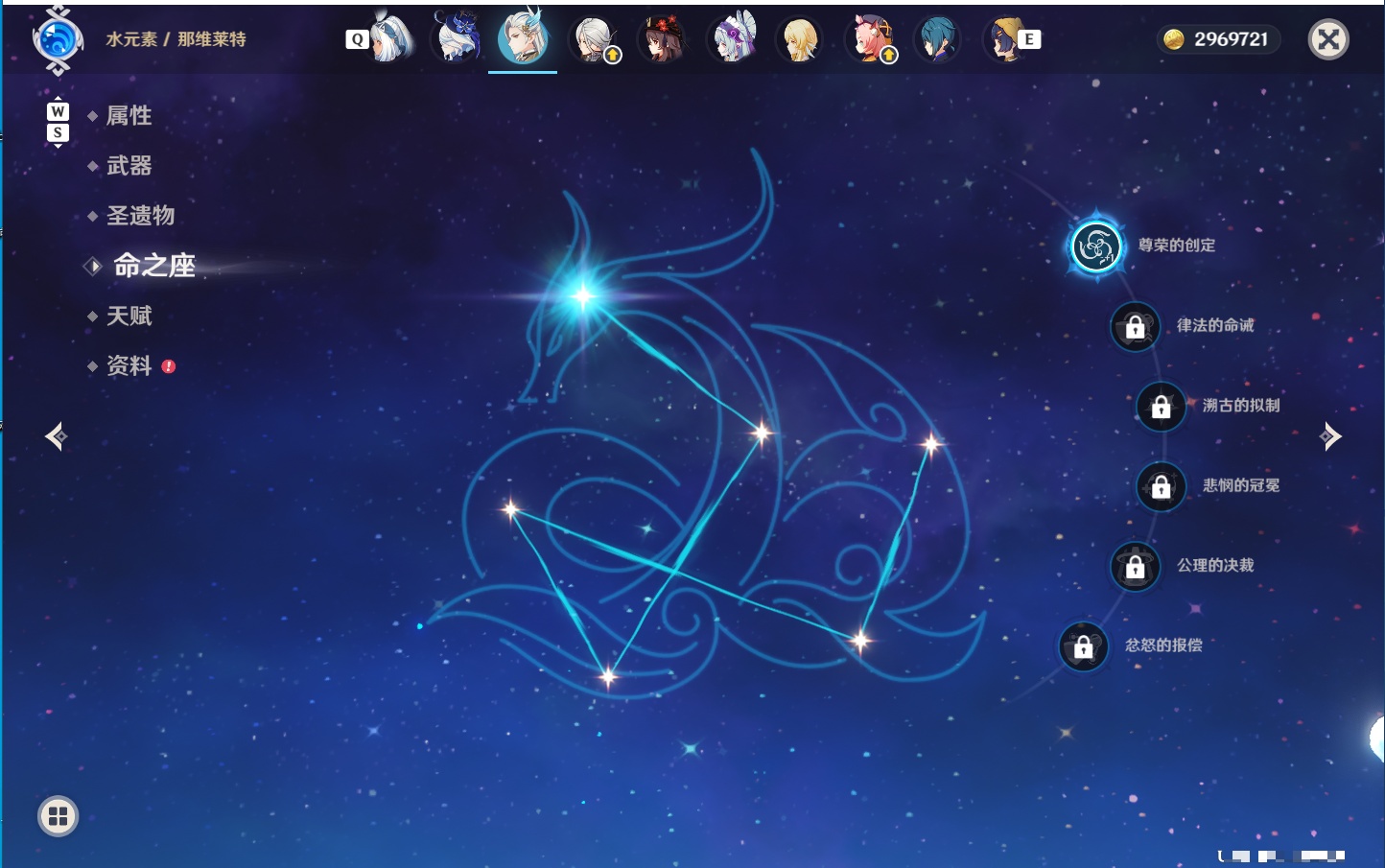Click the E key next-character hint
This screenshot has width=1385, height=868.
(1029, 39)
